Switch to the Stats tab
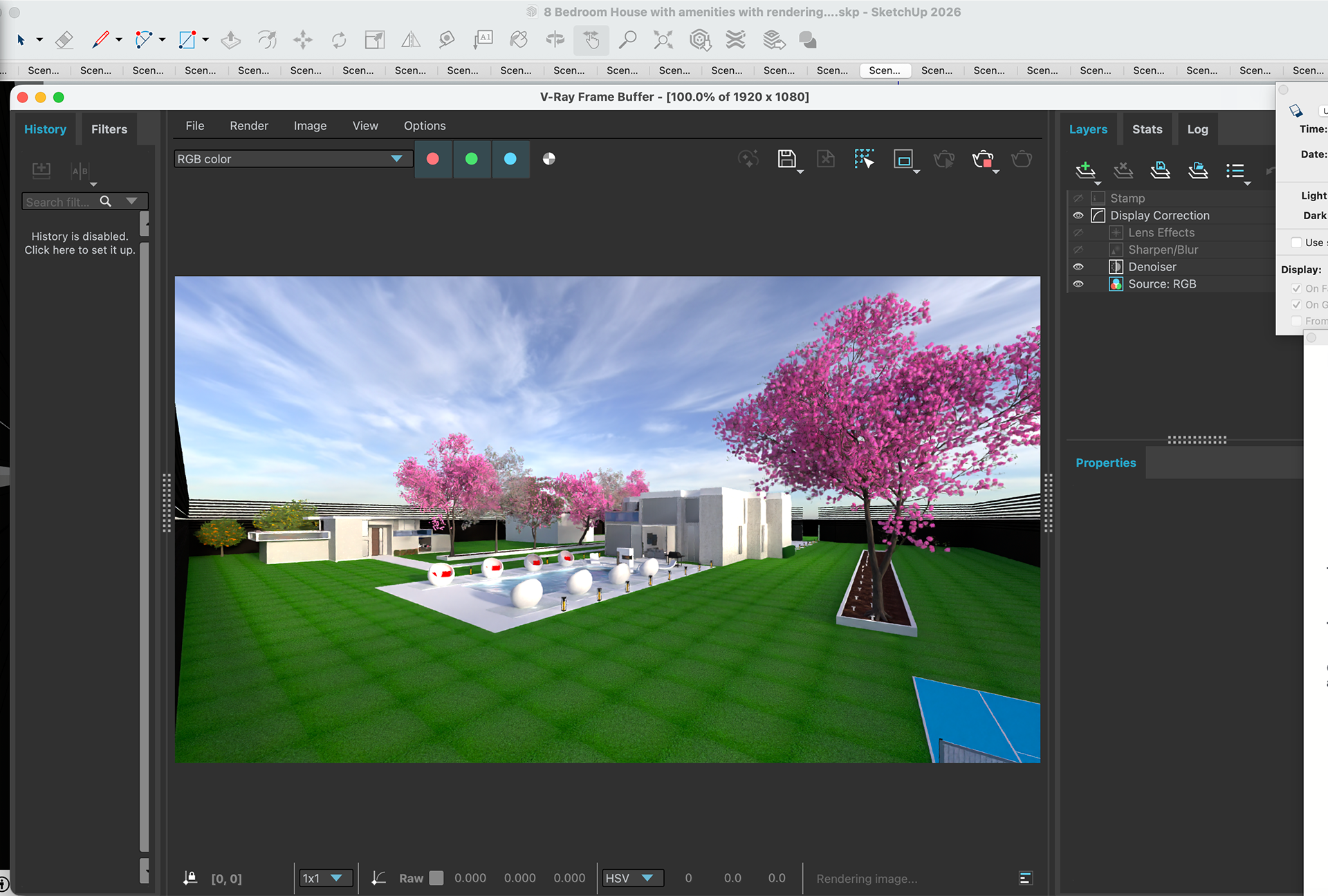 coord(1147,129)
